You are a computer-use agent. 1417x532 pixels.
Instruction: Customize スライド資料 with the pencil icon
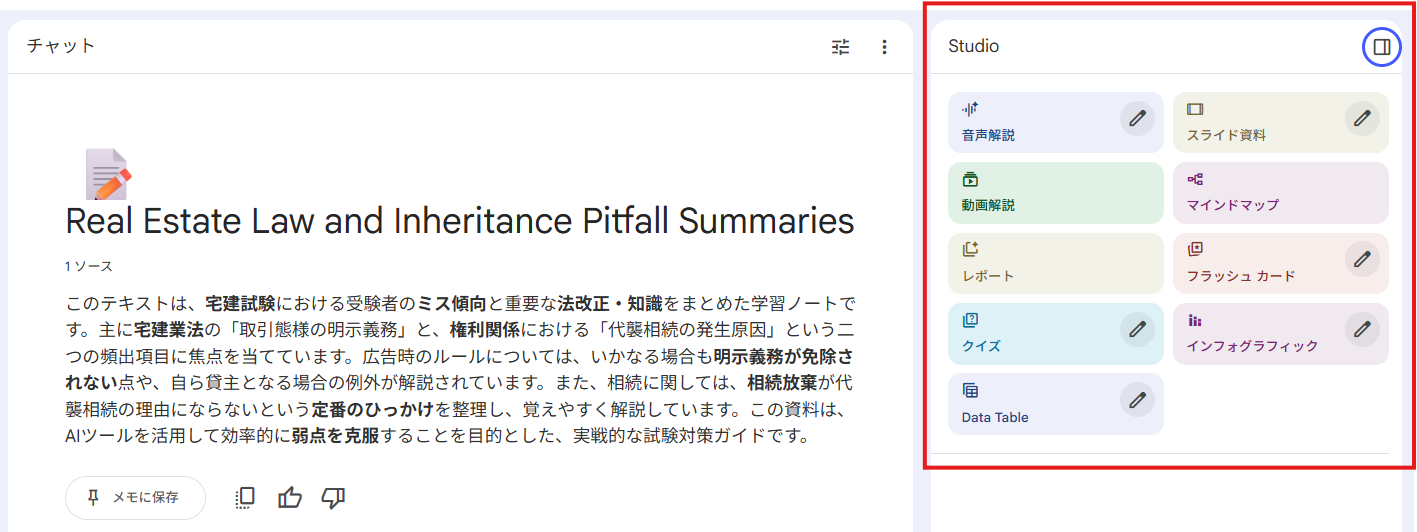(x=1362, y=118)
